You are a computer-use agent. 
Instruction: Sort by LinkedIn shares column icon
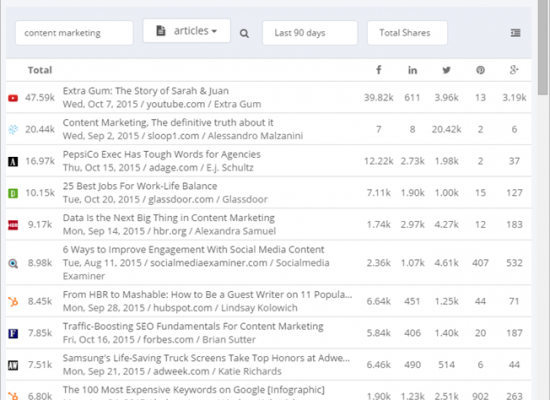pos(412,70)
